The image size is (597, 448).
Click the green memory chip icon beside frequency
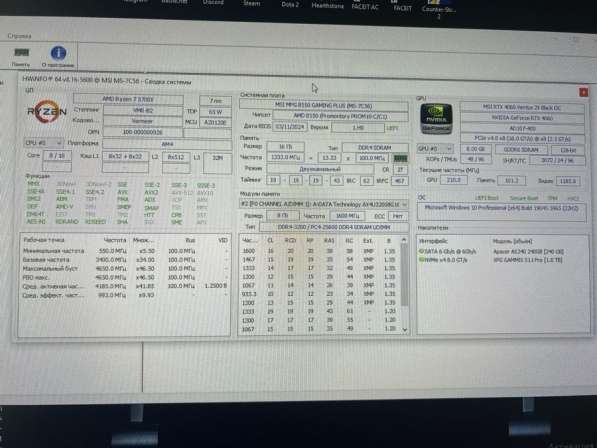pos(400,158)
